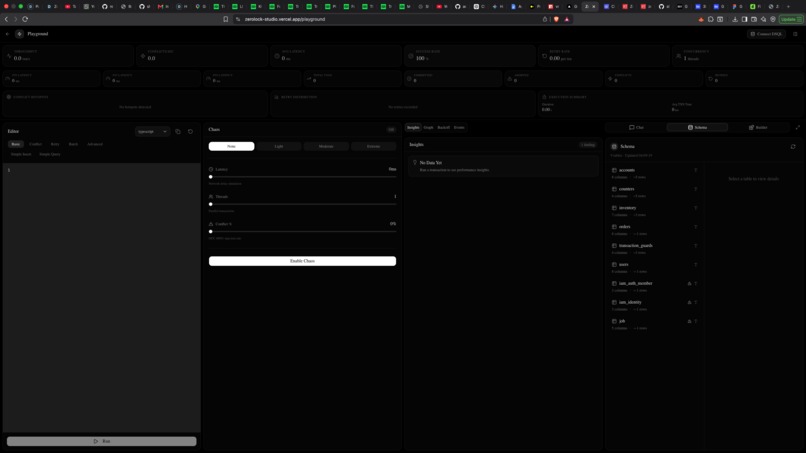Click the orders table icon
The height and width of the screenshot is (453, 806).
pyautogui.click(x=614, y=227)
